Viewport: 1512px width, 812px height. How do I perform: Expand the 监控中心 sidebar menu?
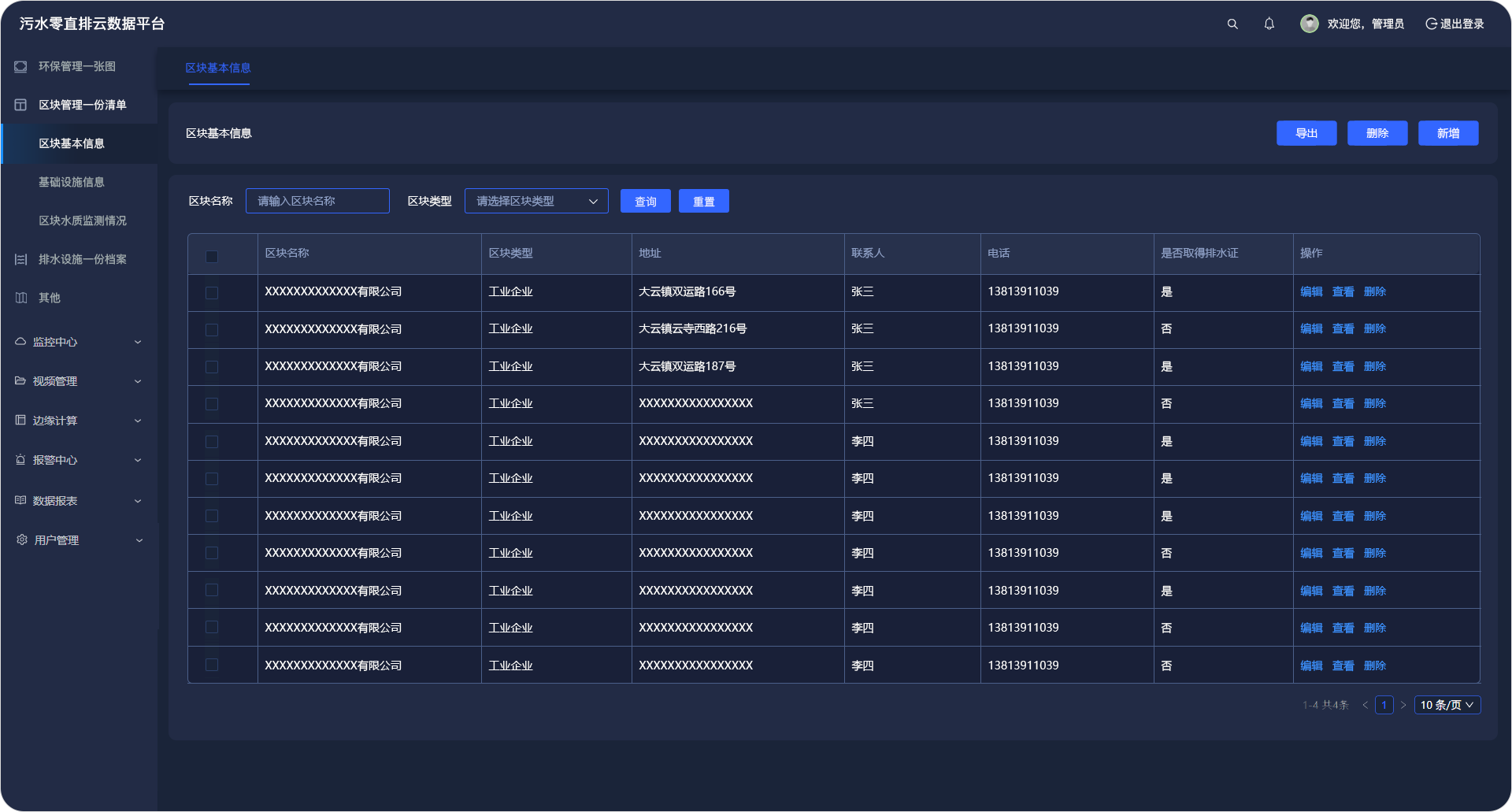point(79,342)
